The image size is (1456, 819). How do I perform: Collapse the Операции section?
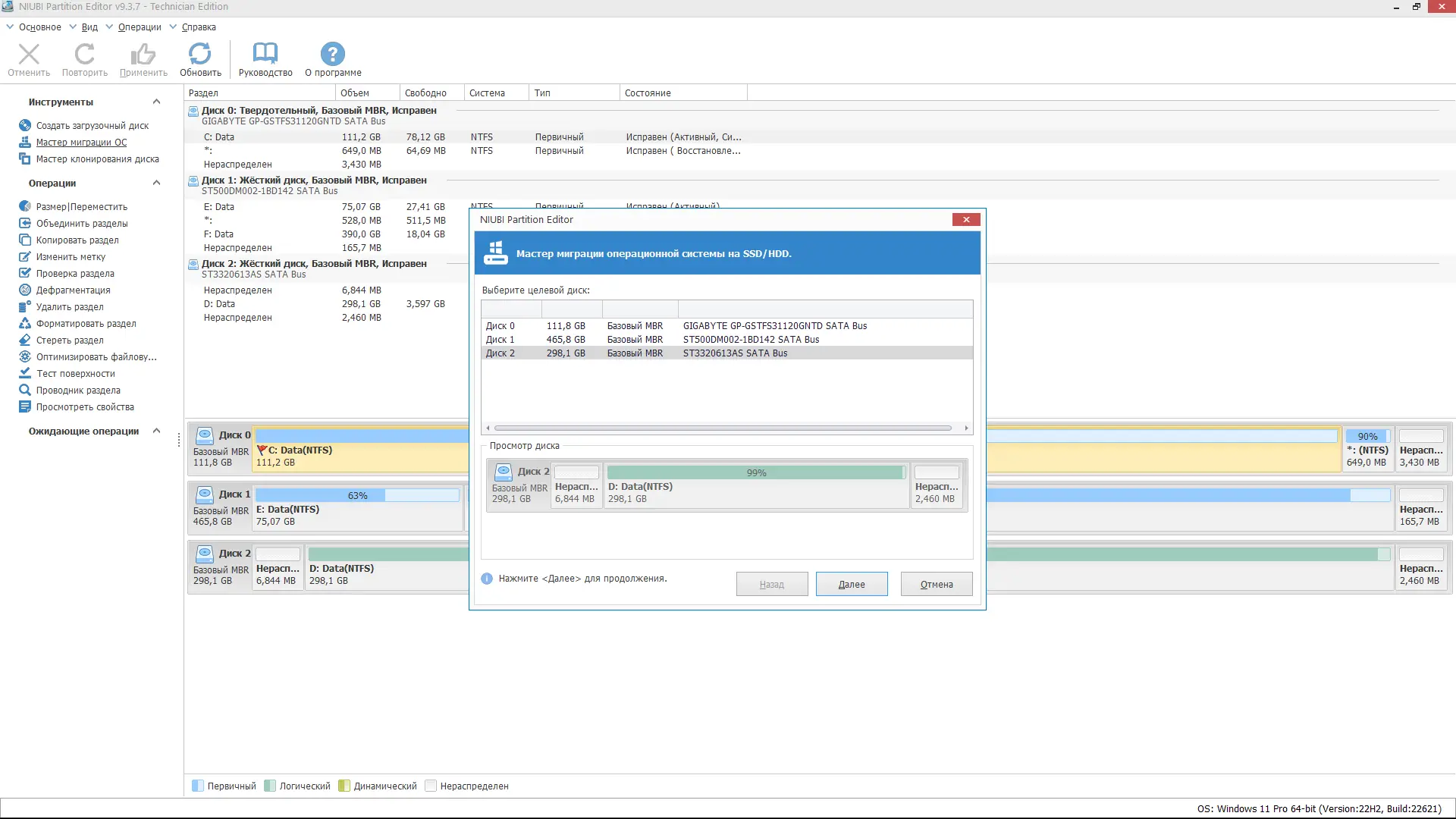tap(156, 184)
